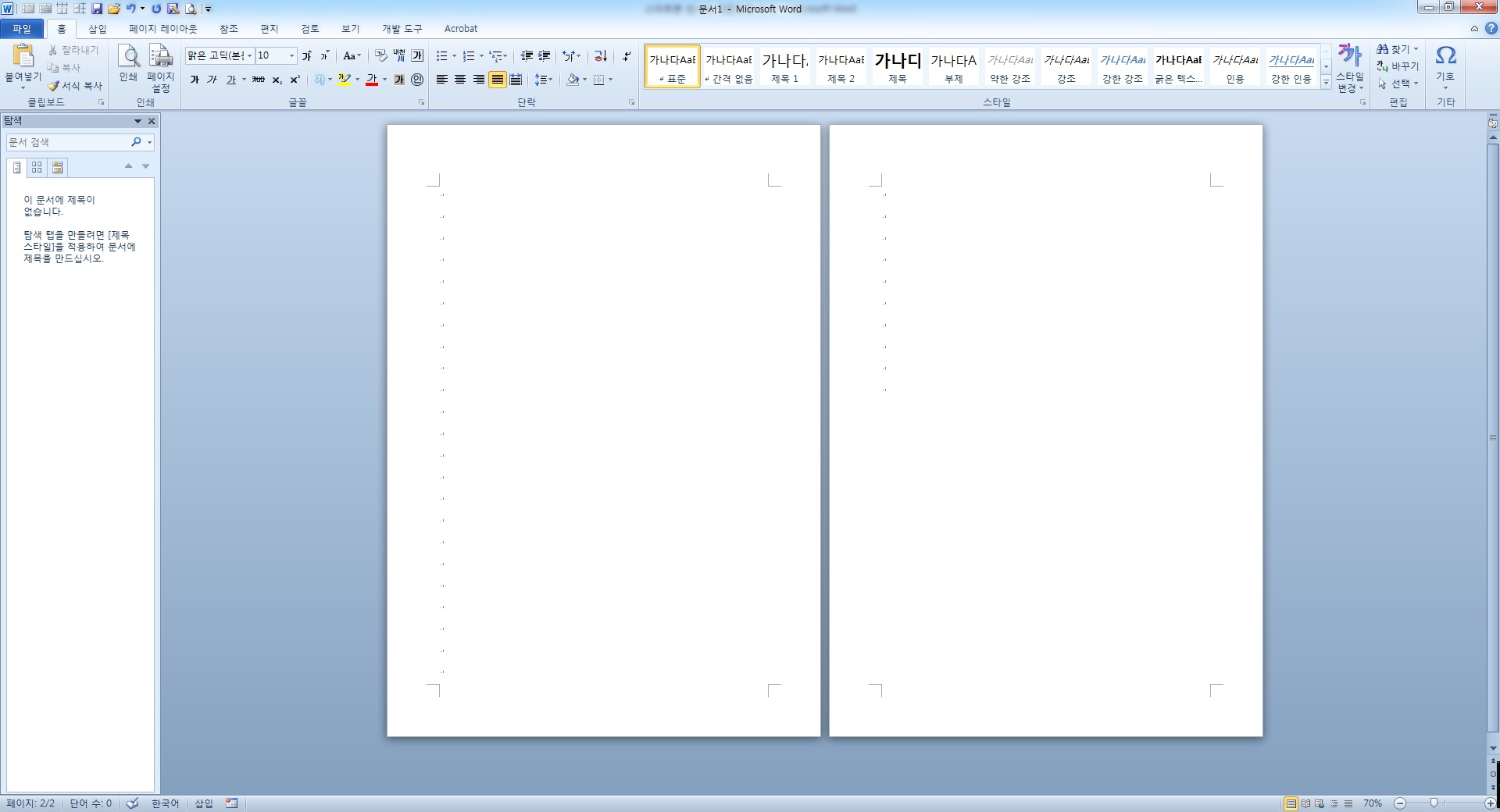The width and height of the screenshot is (1500, 812).
Task: Open the font name dropdown (맑은 고딕)
Action: coord(249,55)
